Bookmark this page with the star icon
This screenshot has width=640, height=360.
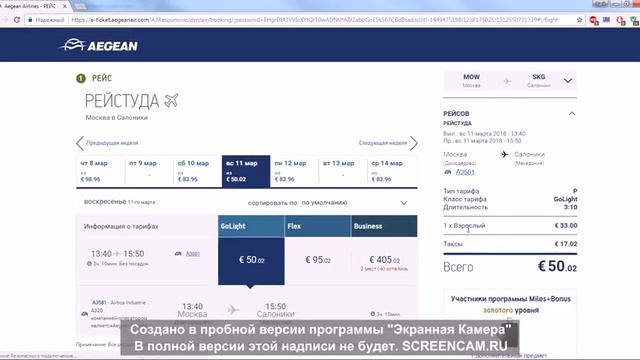click(x=579, y=20)
